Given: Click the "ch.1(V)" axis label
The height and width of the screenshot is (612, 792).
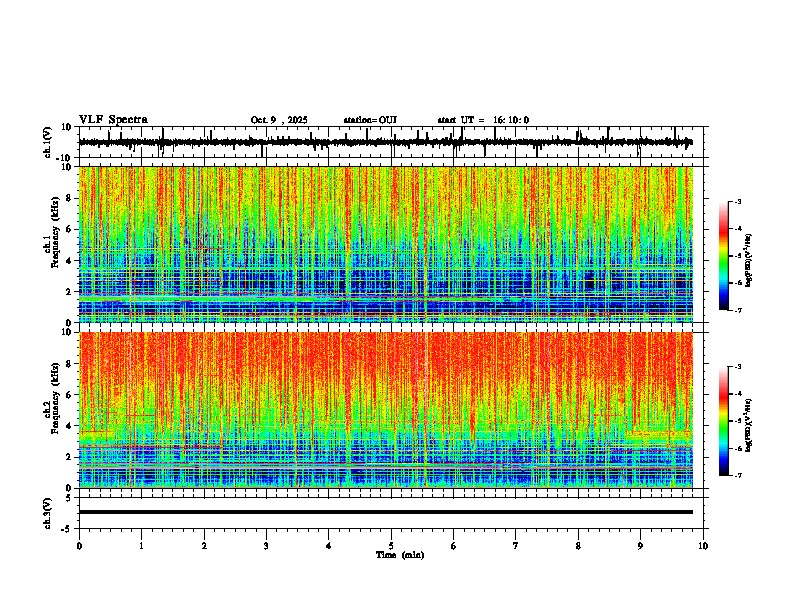Looking at the screenshot, I should [48, 142].
